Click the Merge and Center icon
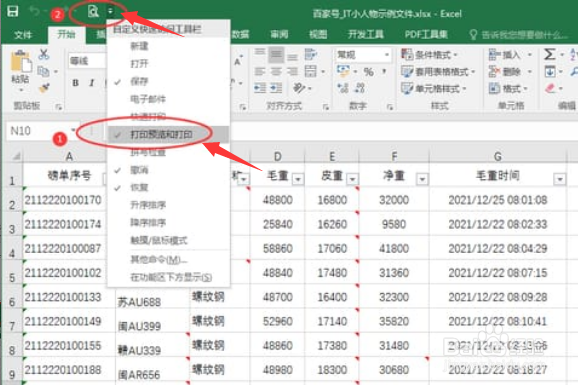 tap(310, 71)
